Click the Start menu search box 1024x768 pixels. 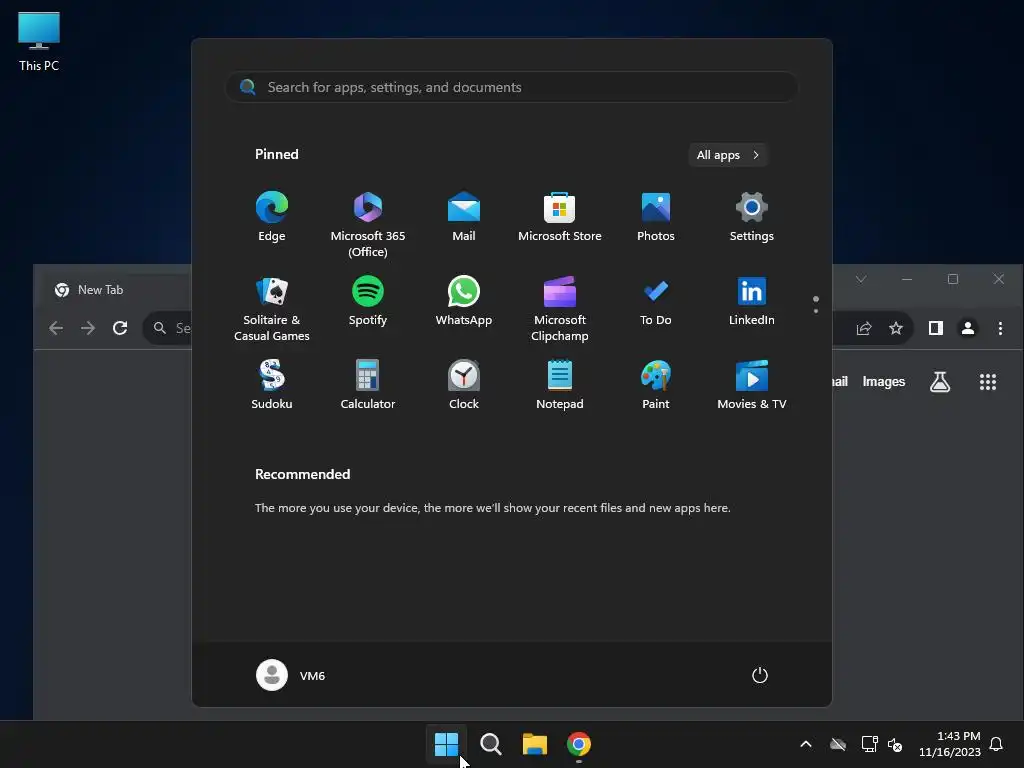pyautogui.click(x=512, y=87)
